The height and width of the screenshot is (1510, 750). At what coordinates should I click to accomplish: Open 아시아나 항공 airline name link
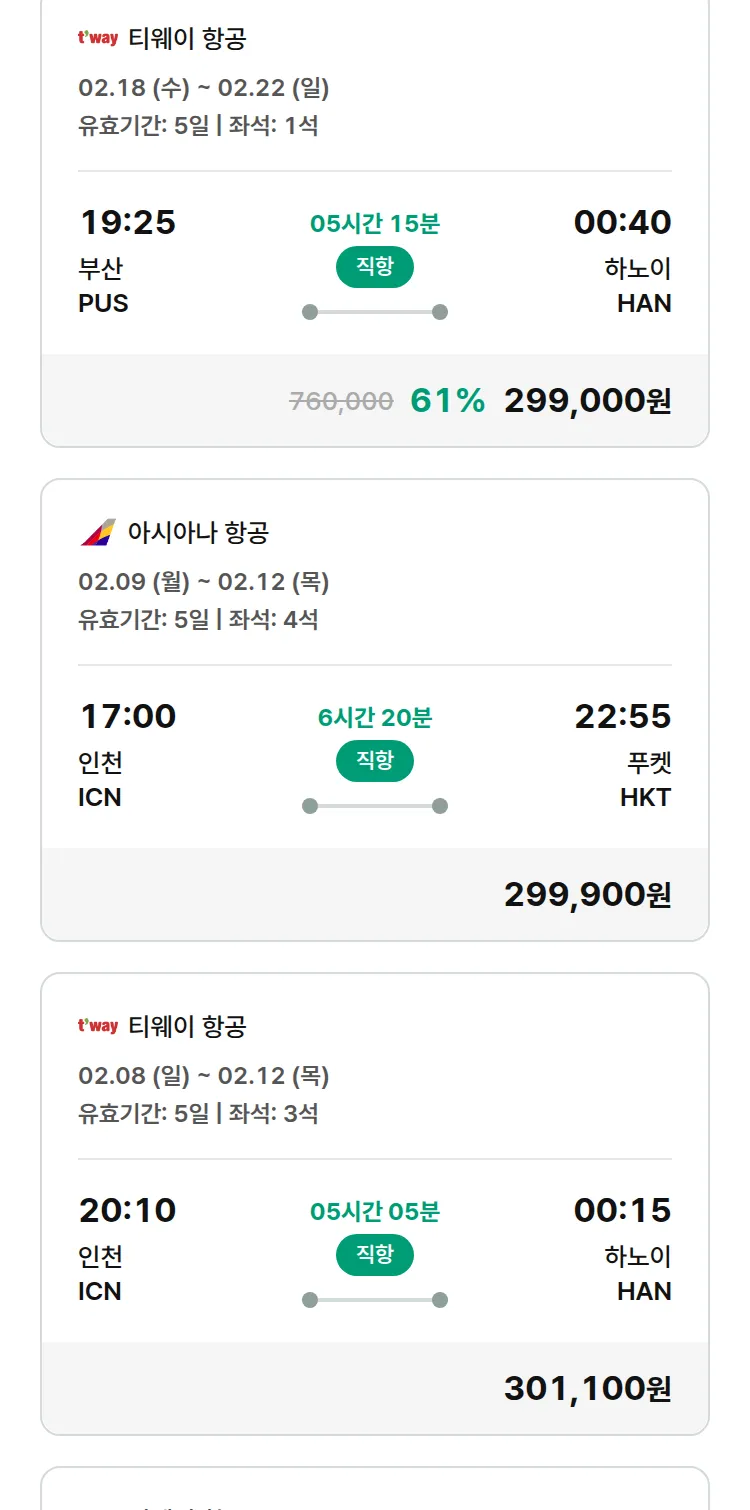(198, 532)
